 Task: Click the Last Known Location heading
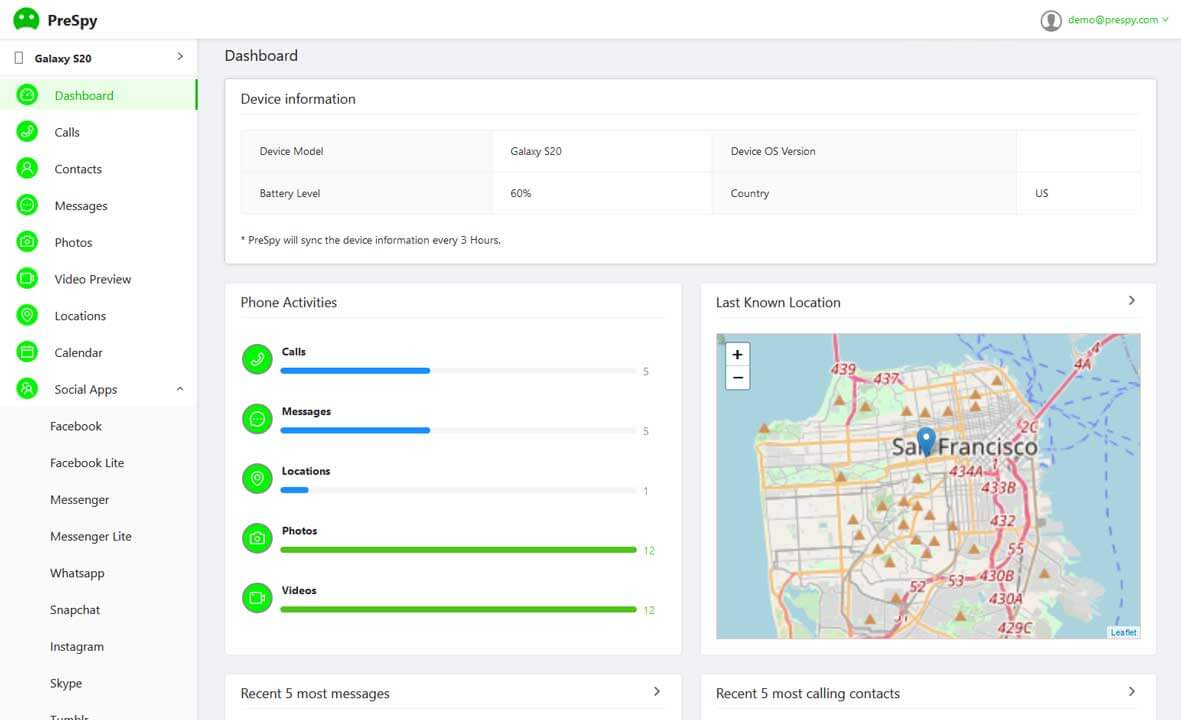[778, 302]
